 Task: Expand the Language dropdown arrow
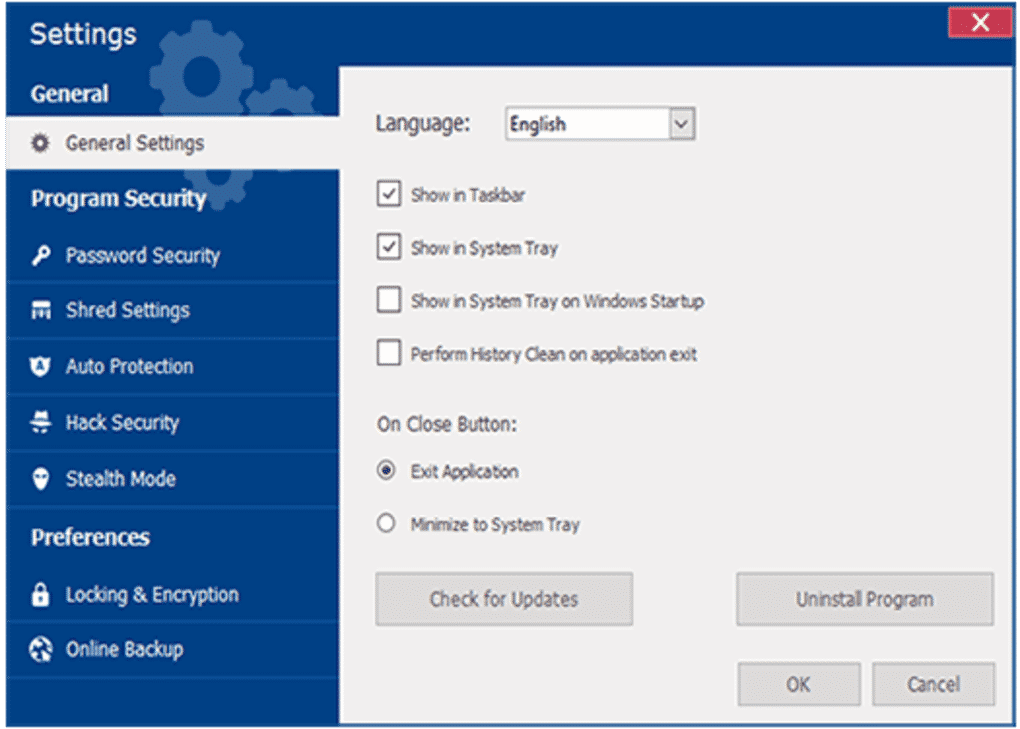click(681, 124)
